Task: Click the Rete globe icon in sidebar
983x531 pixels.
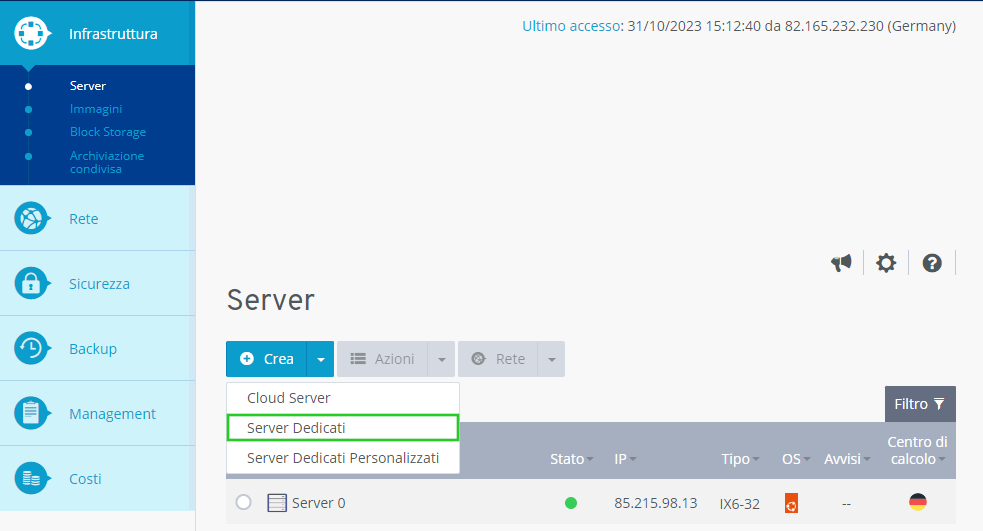Action: click(31, 218)
